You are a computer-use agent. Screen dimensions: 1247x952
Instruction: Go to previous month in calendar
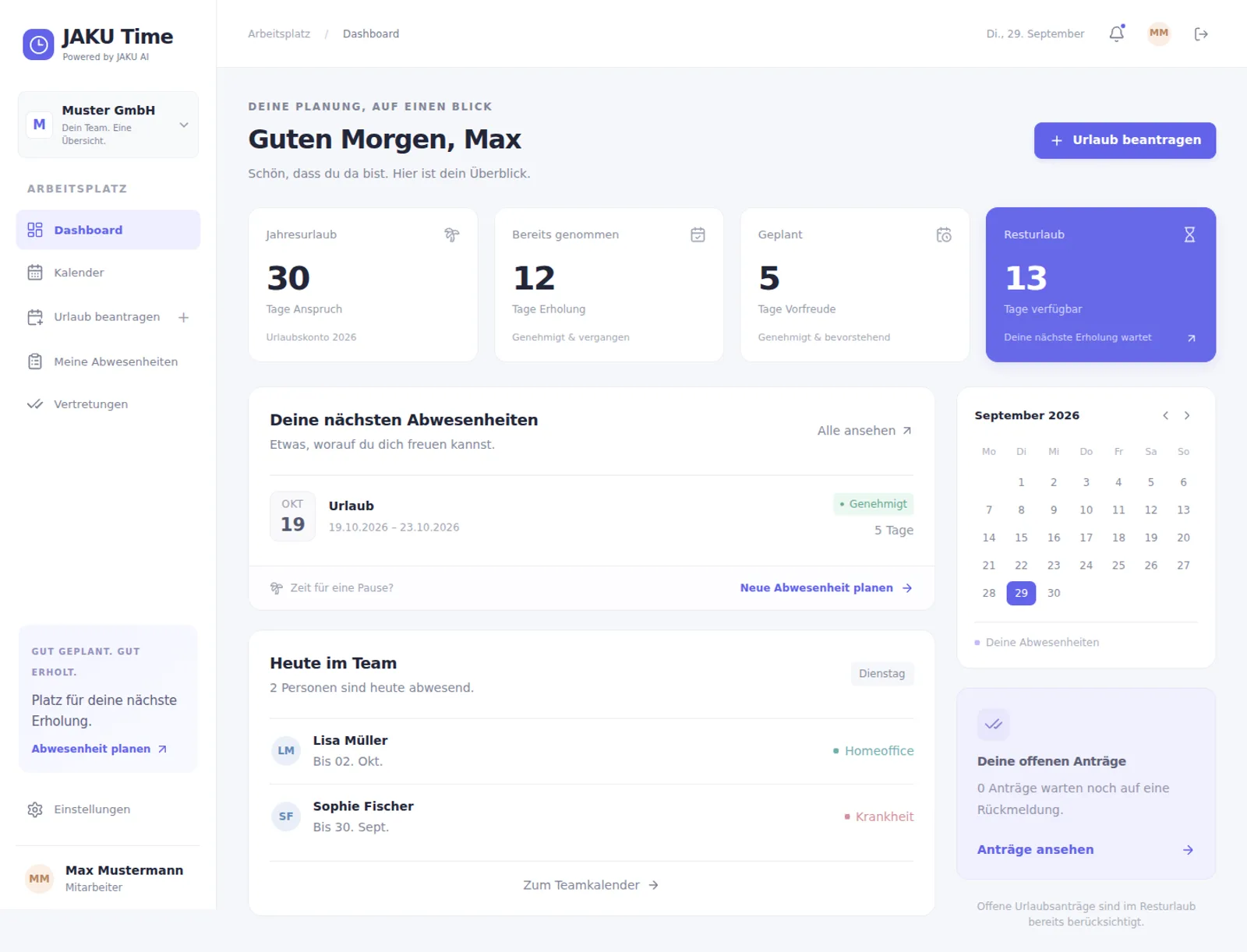pyautogui.click(x=1166, y=415)
